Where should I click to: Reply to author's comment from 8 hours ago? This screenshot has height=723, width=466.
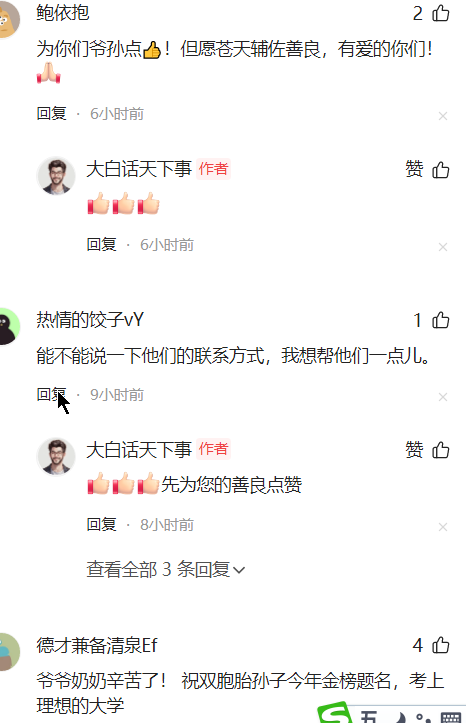click(x=101, y=525)
